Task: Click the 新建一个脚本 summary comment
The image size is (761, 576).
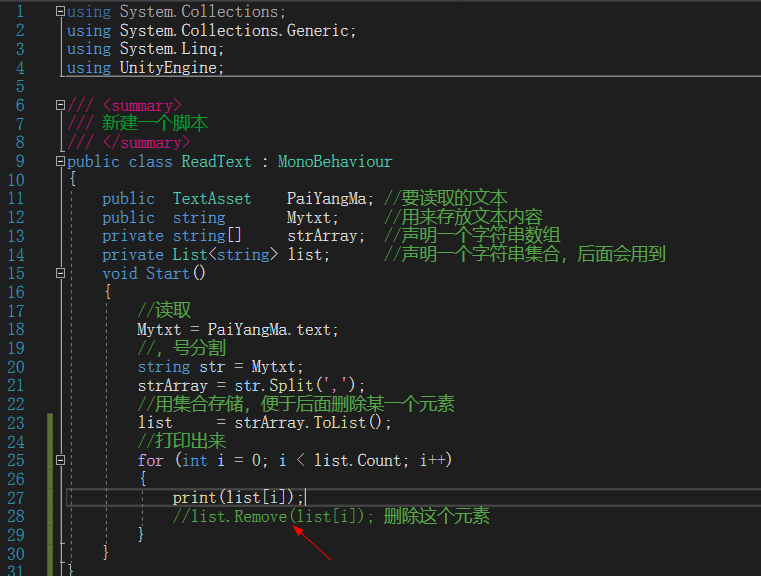Action: pos(155,123)
